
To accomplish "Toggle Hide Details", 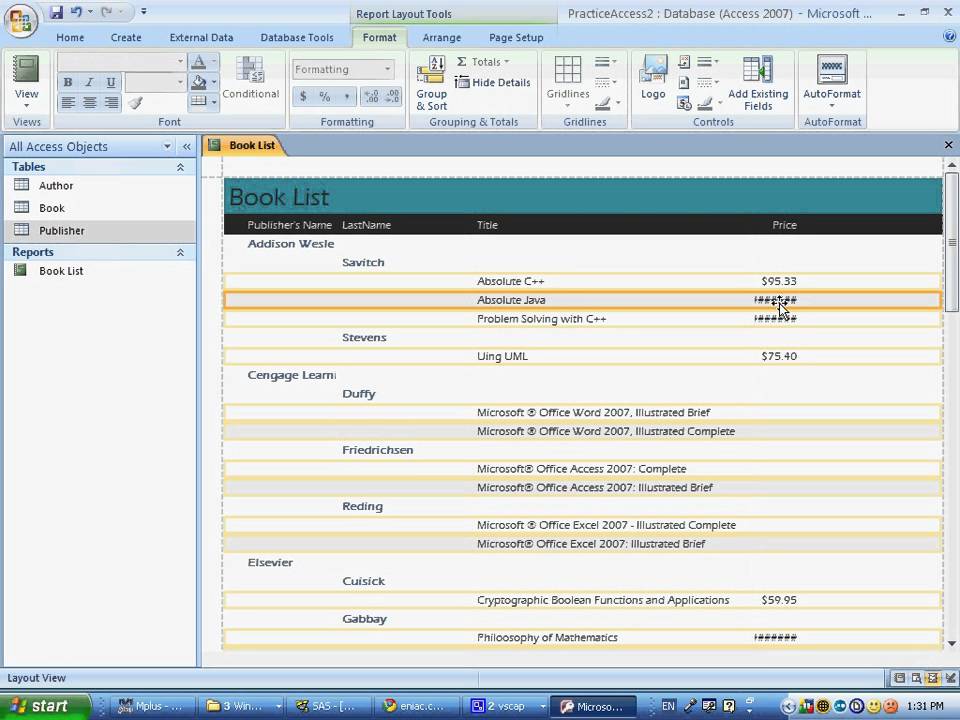I will [x=493, y=82].
